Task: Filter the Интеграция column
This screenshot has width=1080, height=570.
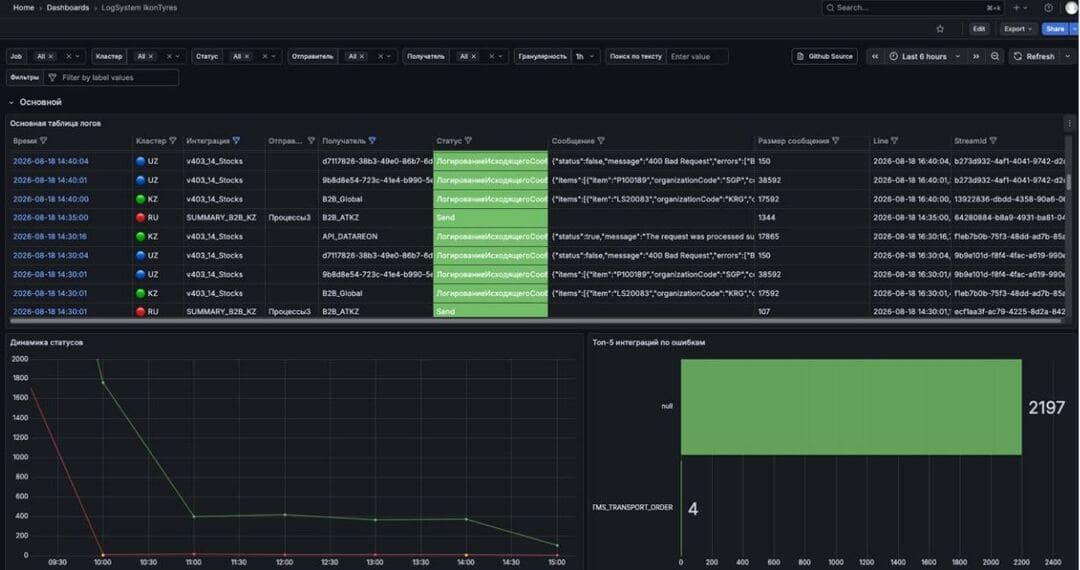Action: [x=236, y=141]
